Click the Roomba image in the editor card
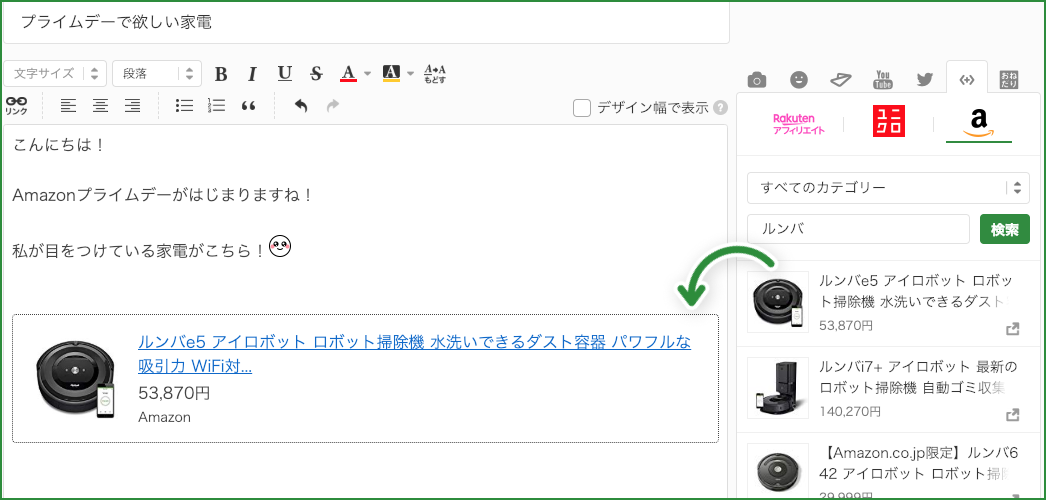 [75, 379]
